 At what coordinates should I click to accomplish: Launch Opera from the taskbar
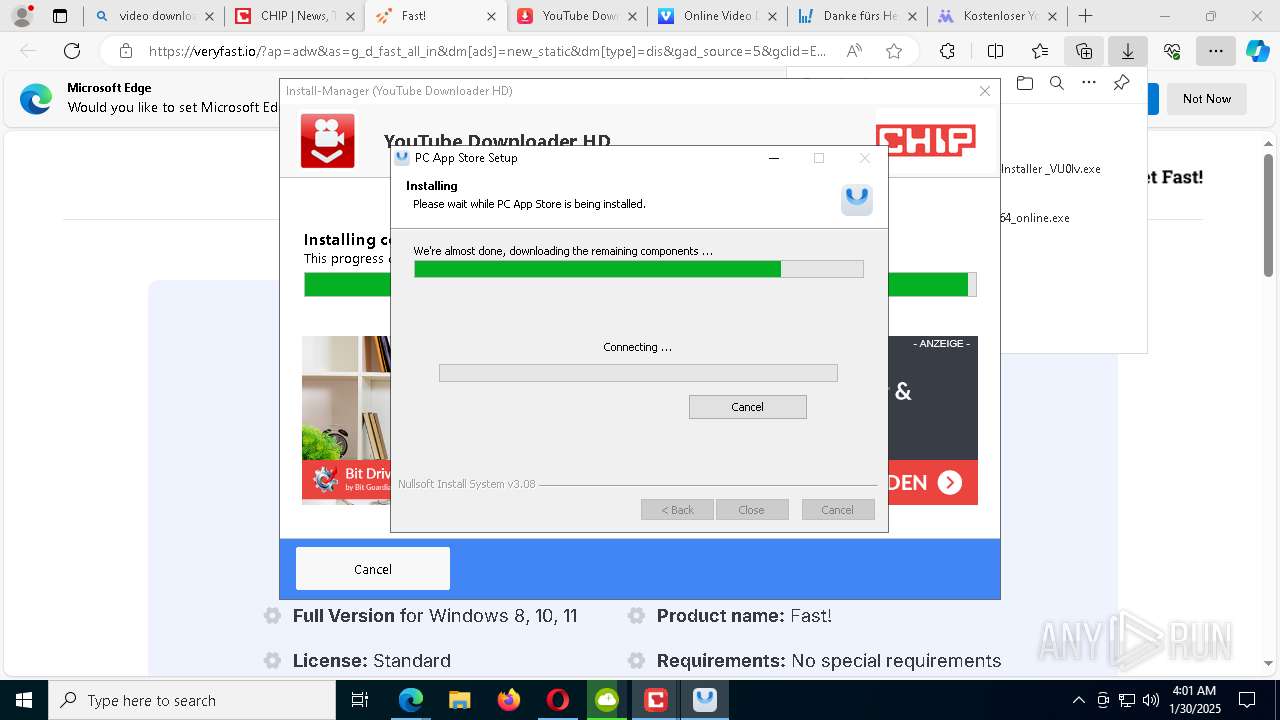pyautogui.click(x=557, y=700)
